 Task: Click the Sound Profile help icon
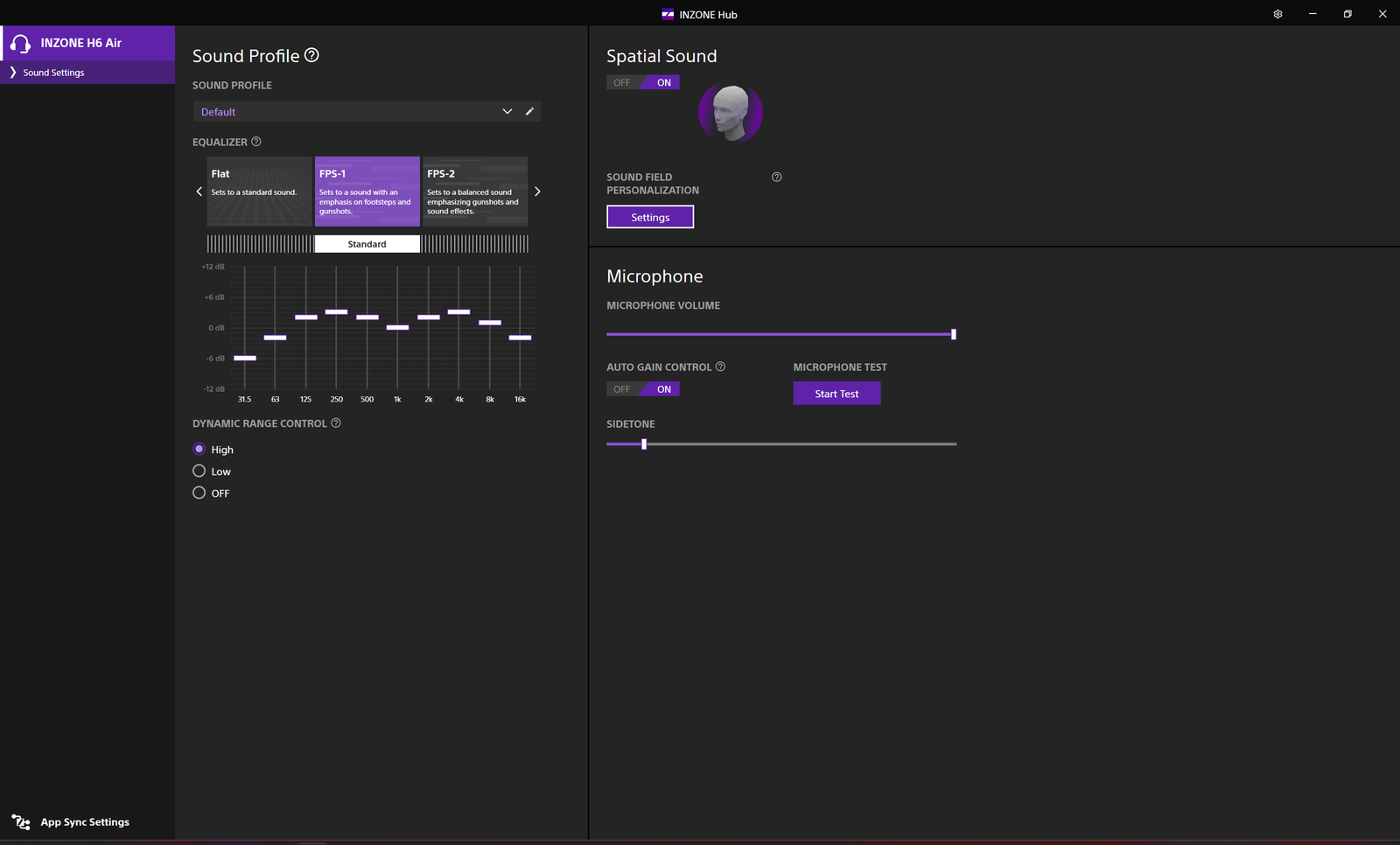tap(311, 55)
